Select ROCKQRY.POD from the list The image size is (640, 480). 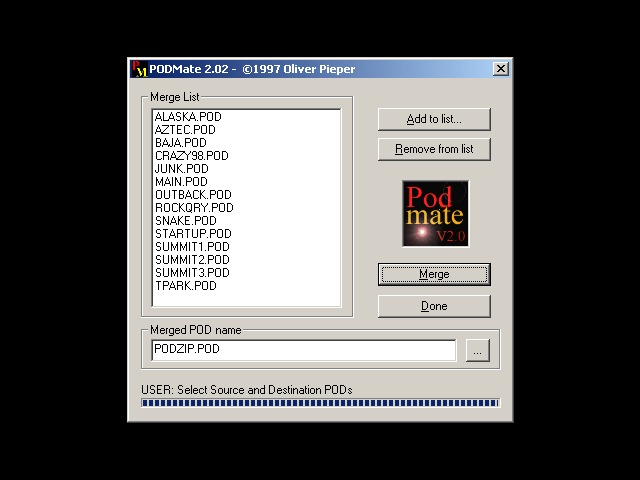tap(194, 208)
